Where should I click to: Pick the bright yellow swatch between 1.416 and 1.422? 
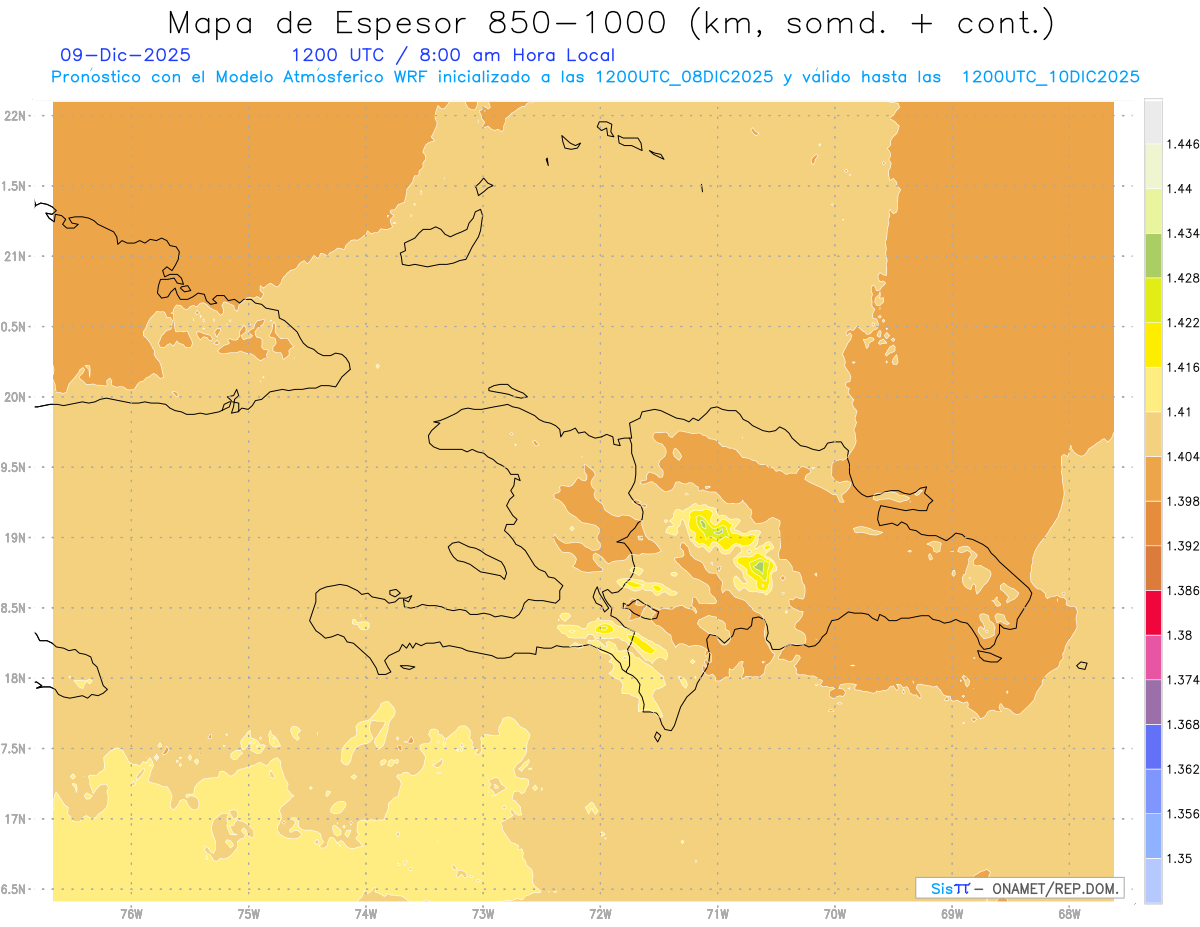click(1153, 344)
